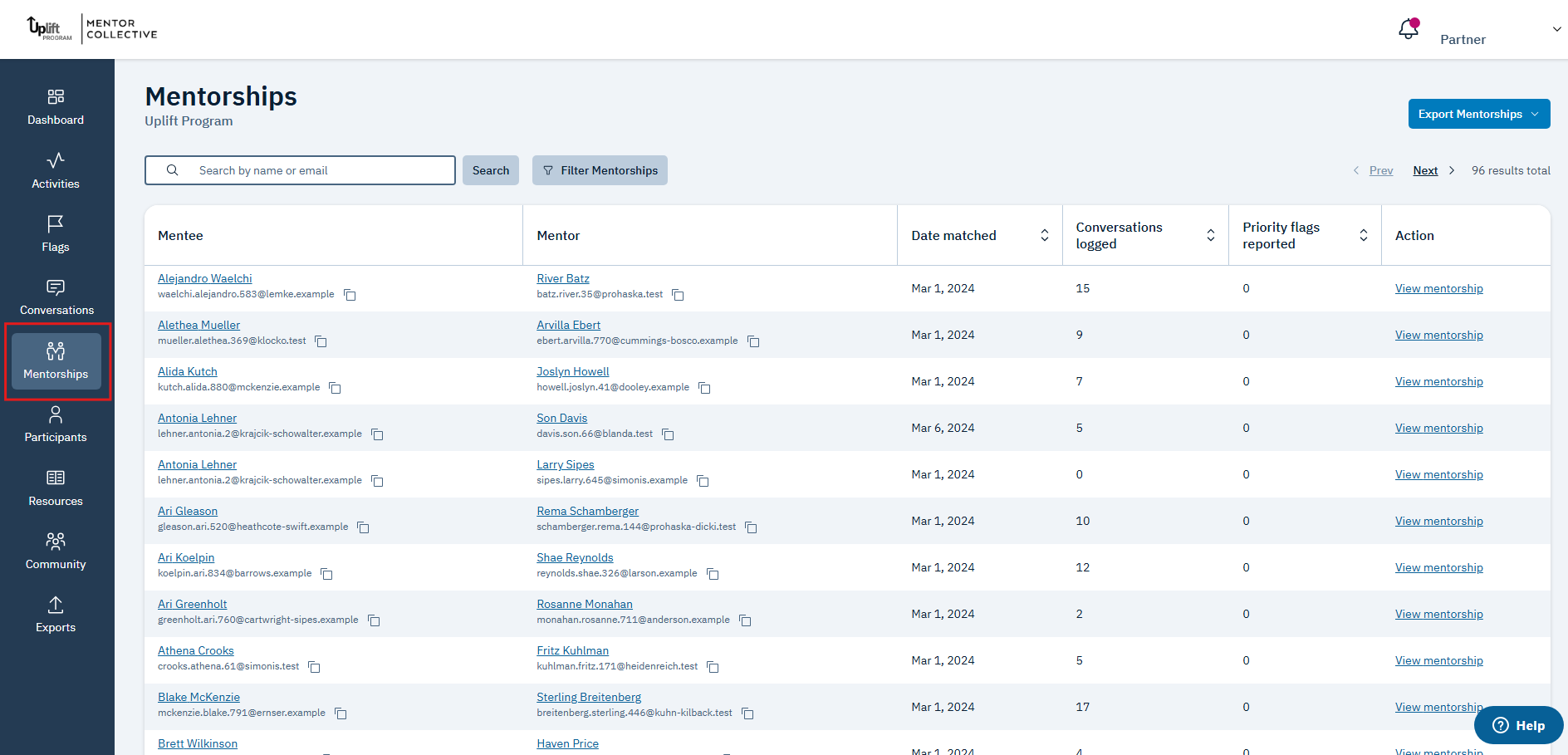The width and height of the screenshot is (1568, 755).
Task: Open the Conversations sidebar item
Action: (56, 298)
